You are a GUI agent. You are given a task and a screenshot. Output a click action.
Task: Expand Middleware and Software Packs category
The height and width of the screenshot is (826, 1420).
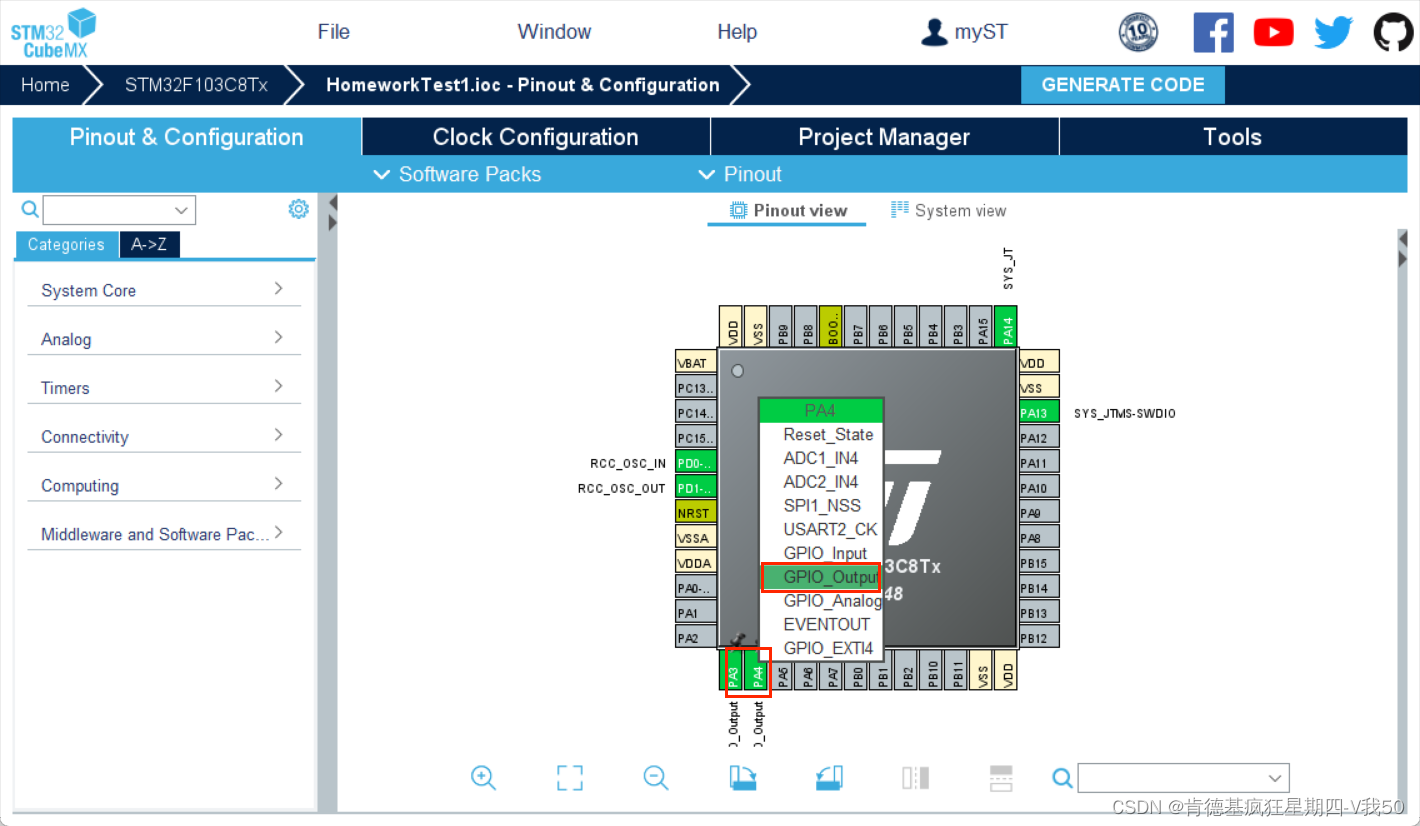164,534
